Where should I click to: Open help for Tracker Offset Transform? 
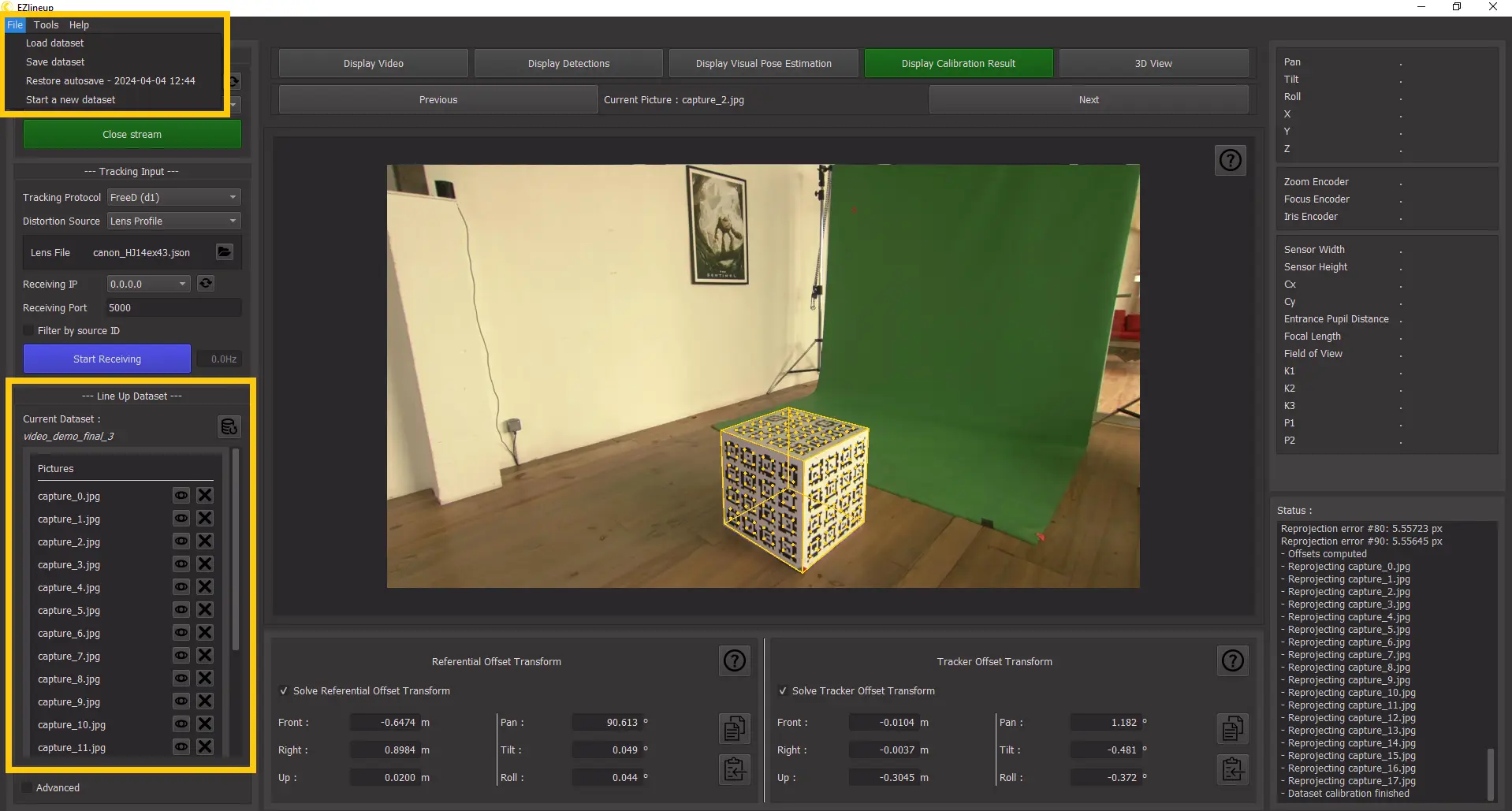[x=1232, y=661]
